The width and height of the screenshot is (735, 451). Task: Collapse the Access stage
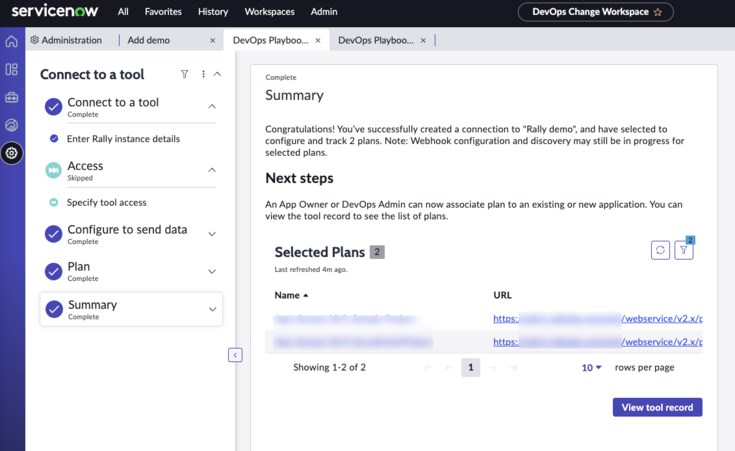pos(212,170)
